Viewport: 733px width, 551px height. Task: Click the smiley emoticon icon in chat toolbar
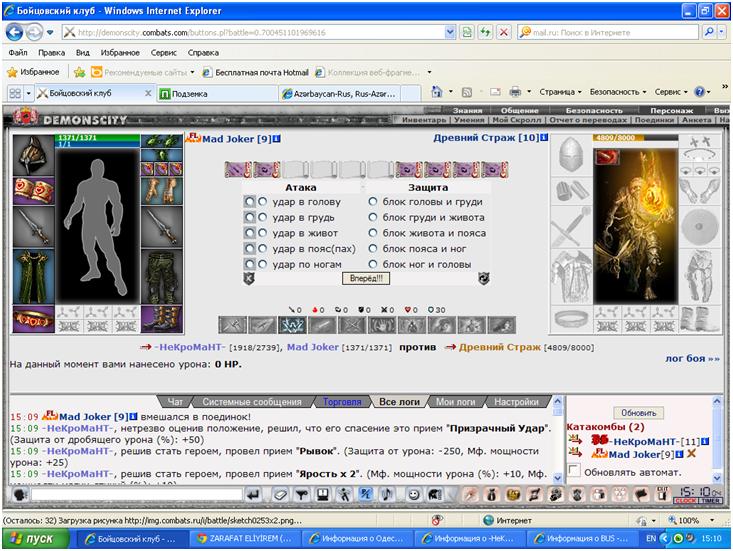(x=414, y=494)
